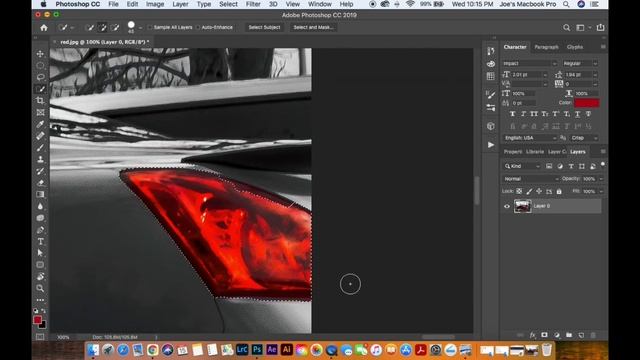Select the Gradient tool
Image resolution: width=640 pixels, height=360 pixels.
click(40, 195)
